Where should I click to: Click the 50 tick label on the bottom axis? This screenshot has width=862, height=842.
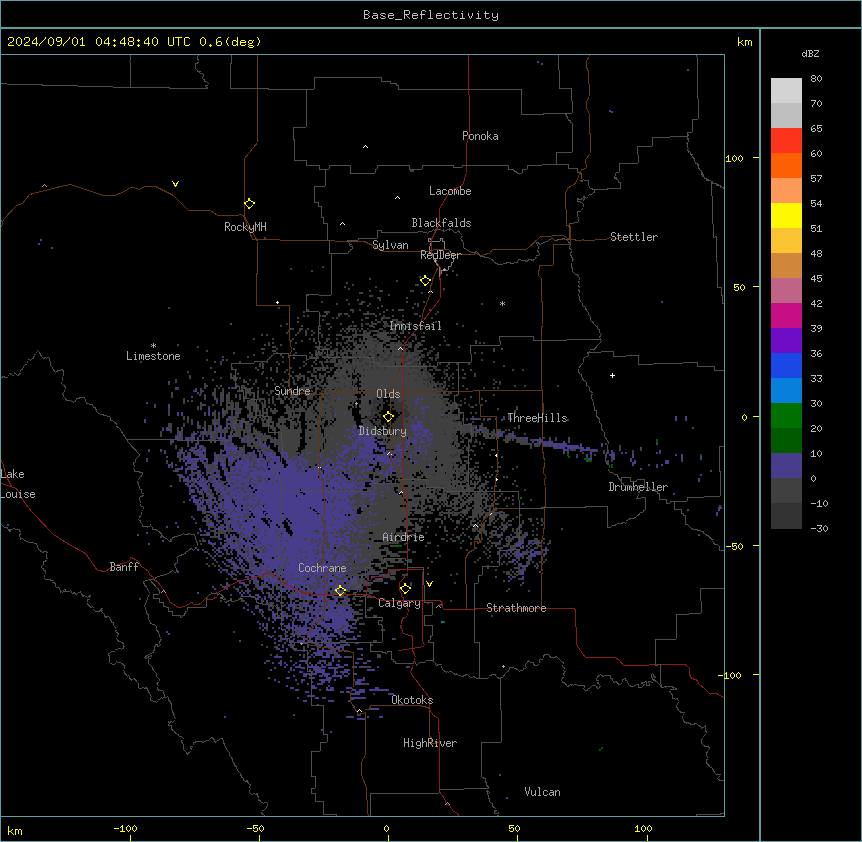pyautogui.click(x=514, y=828)
